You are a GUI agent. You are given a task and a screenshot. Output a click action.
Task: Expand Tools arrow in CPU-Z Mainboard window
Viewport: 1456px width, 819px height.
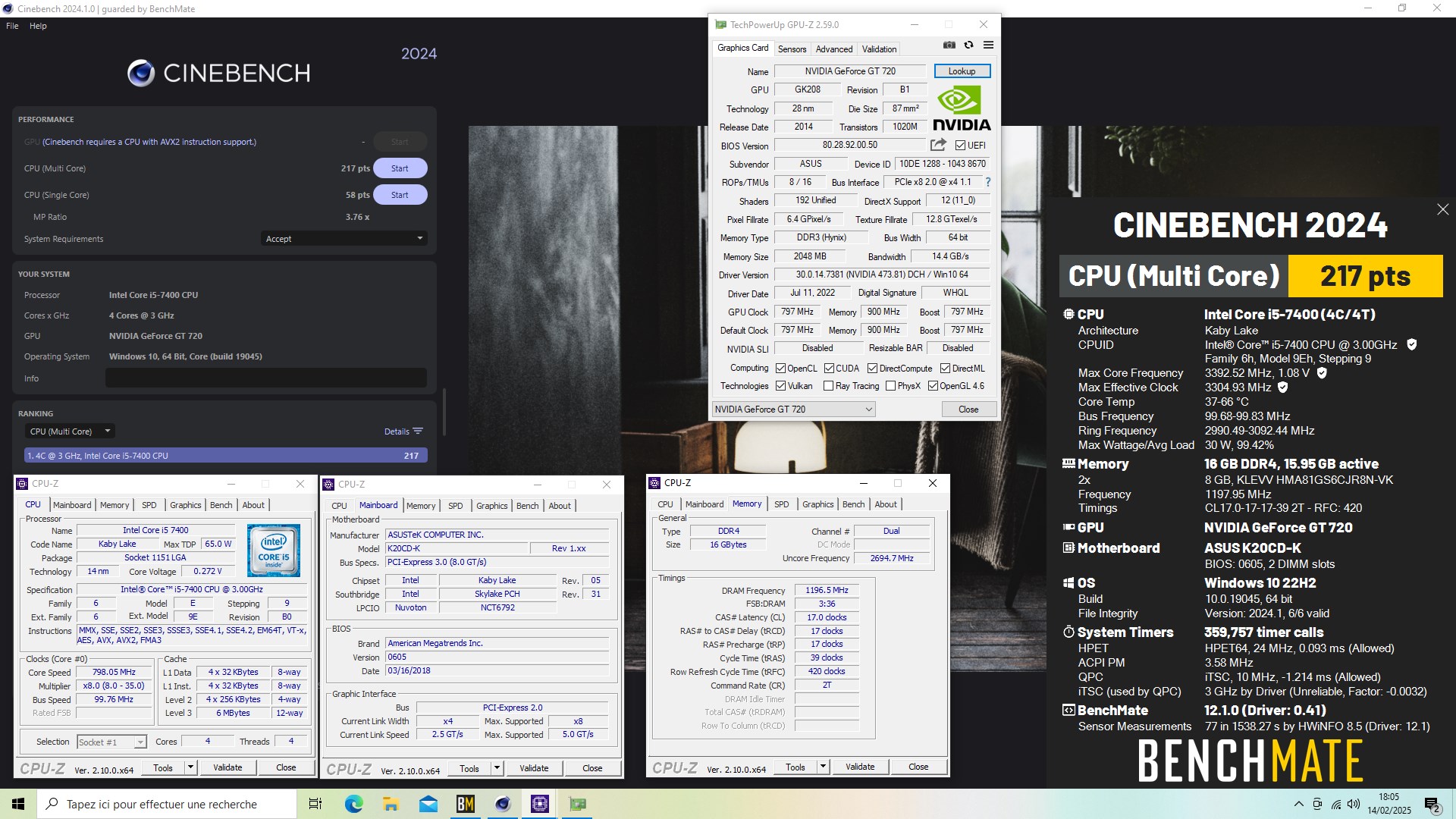point(497,768)
